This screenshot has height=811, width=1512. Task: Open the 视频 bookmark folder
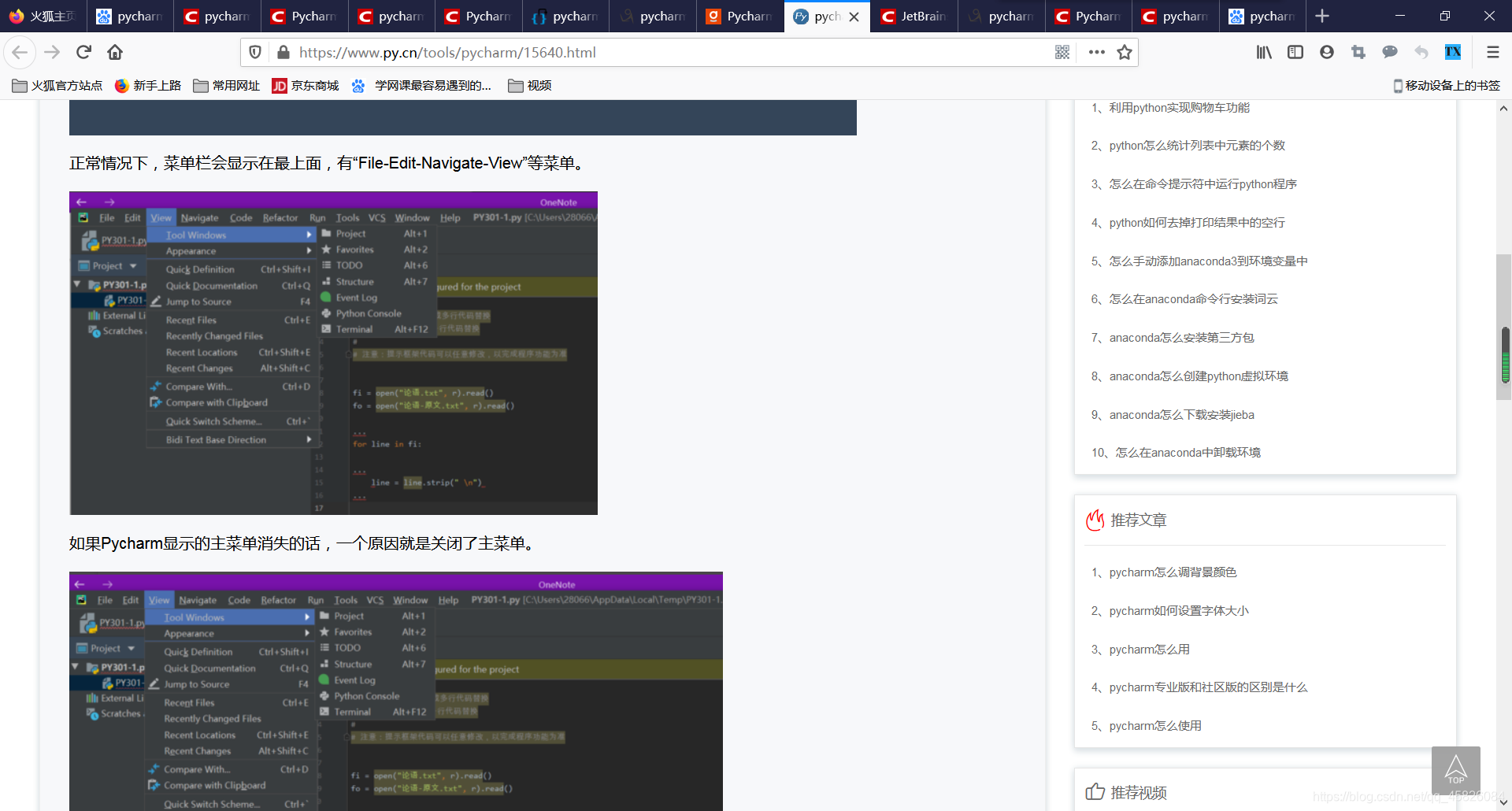[530, 86]
